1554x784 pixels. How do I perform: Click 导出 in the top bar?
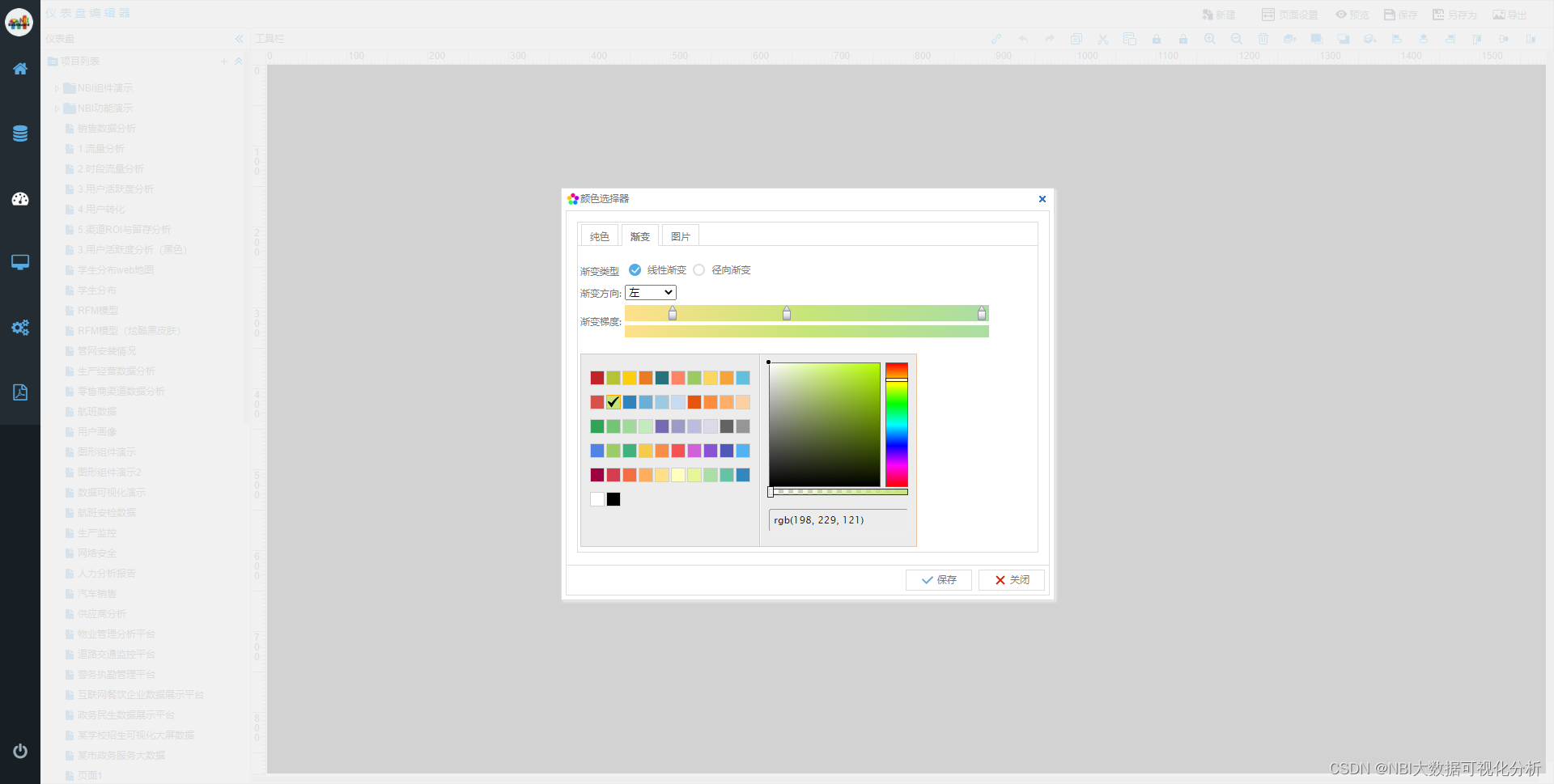1509,15
